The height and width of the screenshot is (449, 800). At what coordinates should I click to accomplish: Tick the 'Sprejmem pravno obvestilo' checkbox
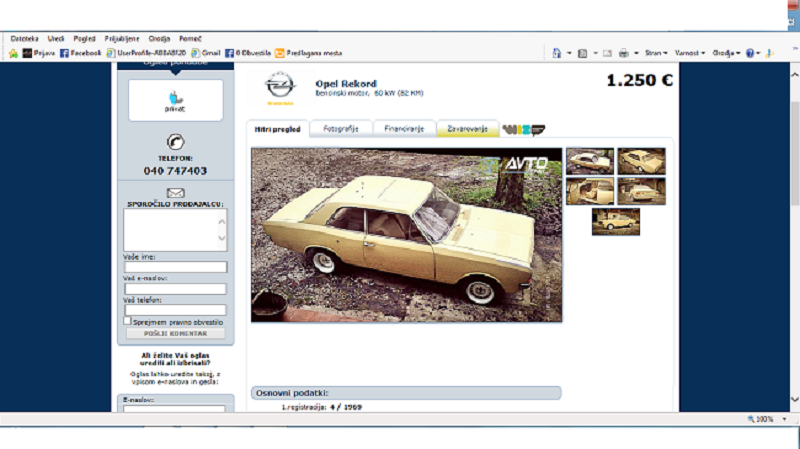click(x=127, y=321)
